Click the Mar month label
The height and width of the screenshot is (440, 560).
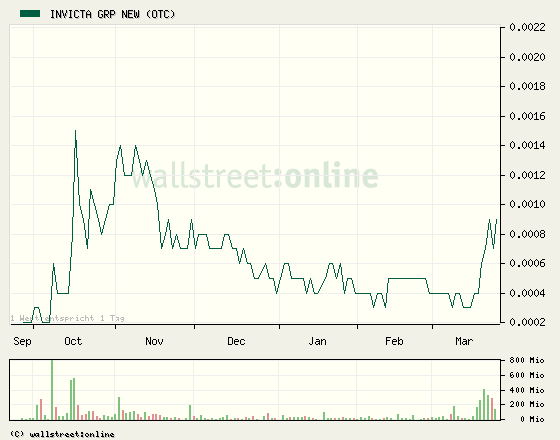pyautogui.click(x=464, y=341)
